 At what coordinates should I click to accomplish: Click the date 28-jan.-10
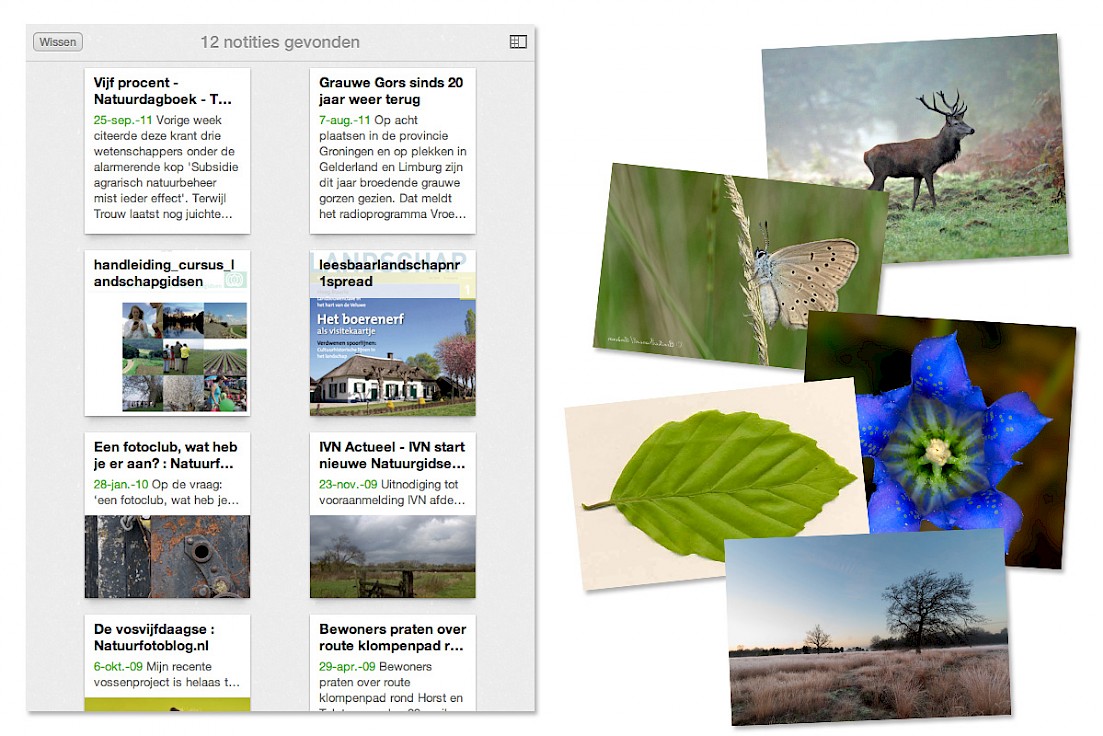[121, 485]
